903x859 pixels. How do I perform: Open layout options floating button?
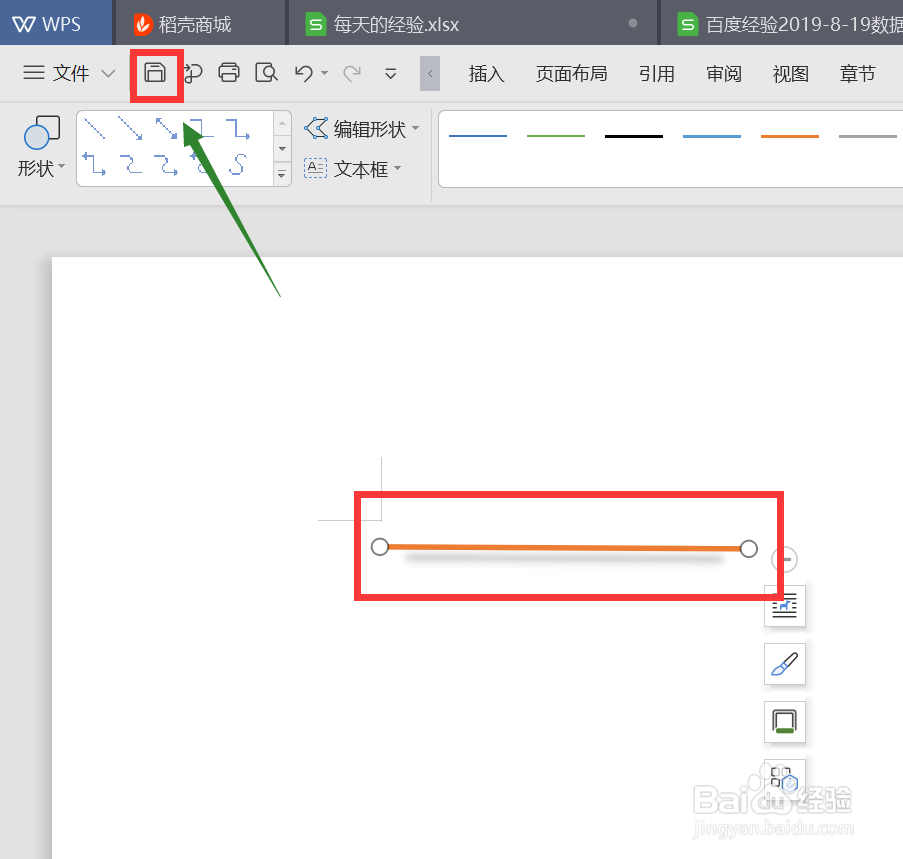click(x=784, y=606)
